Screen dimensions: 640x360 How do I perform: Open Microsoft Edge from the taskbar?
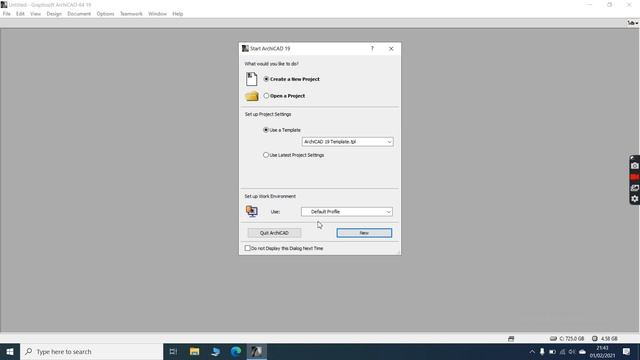(x=236, y=351)
